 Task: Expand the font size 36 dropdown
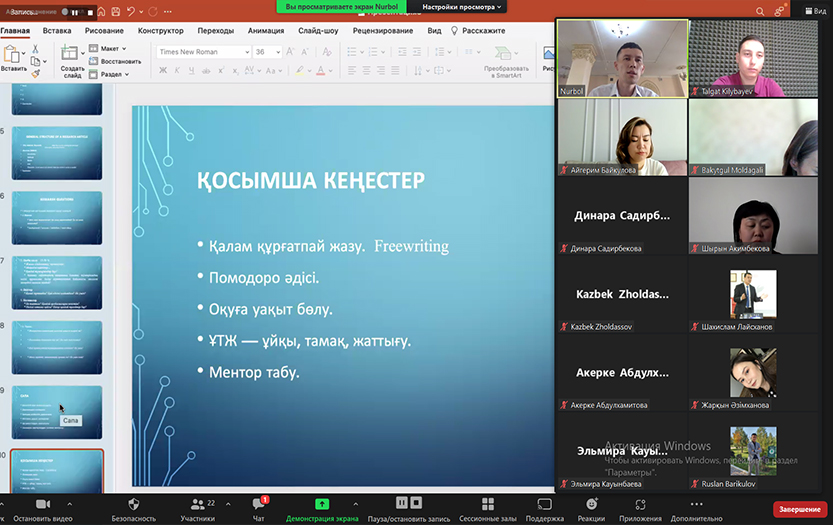[277, 52]
